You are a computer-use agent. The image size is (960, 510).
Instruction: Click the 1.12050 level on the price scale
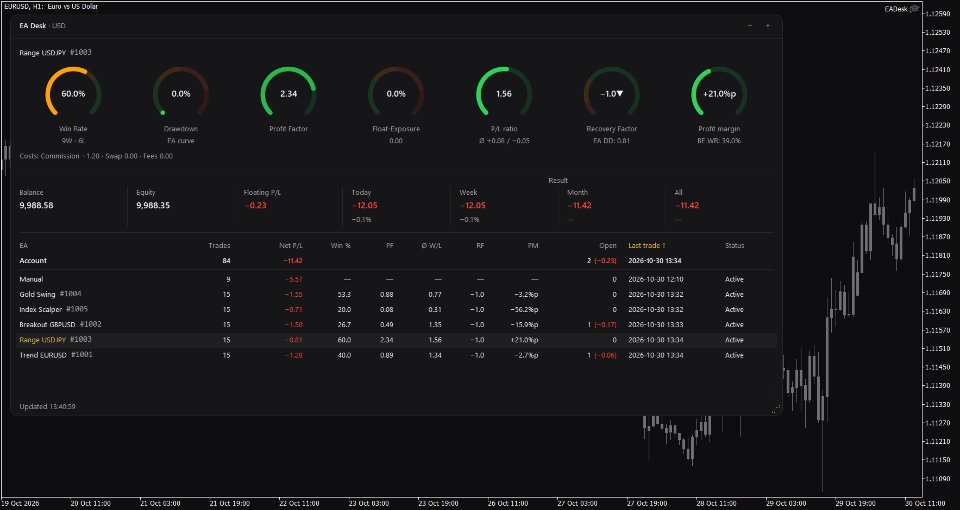940,181
